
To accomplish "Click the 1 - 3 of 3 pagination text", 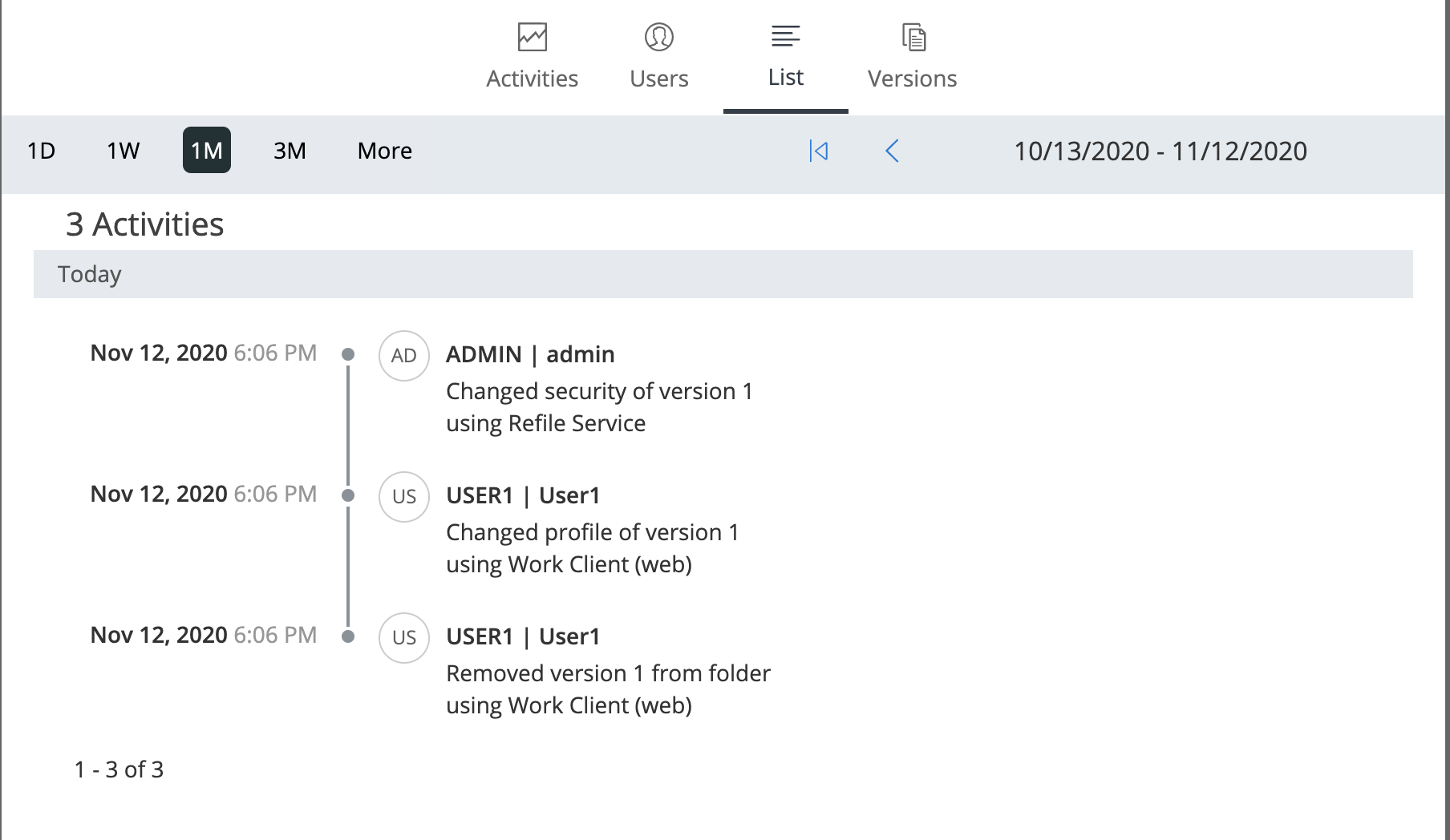I will (x=118, y=769).
